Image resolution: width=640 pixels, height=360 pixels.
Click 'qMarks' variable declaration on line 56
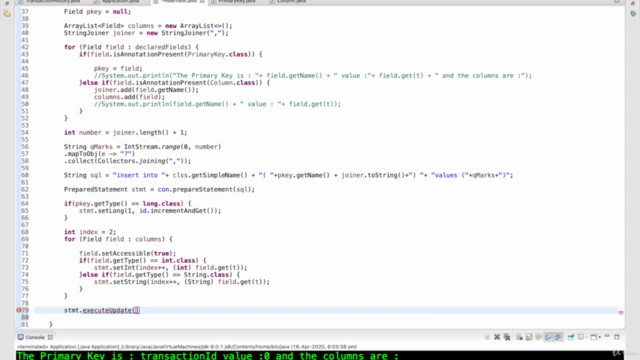coord(101,147)
